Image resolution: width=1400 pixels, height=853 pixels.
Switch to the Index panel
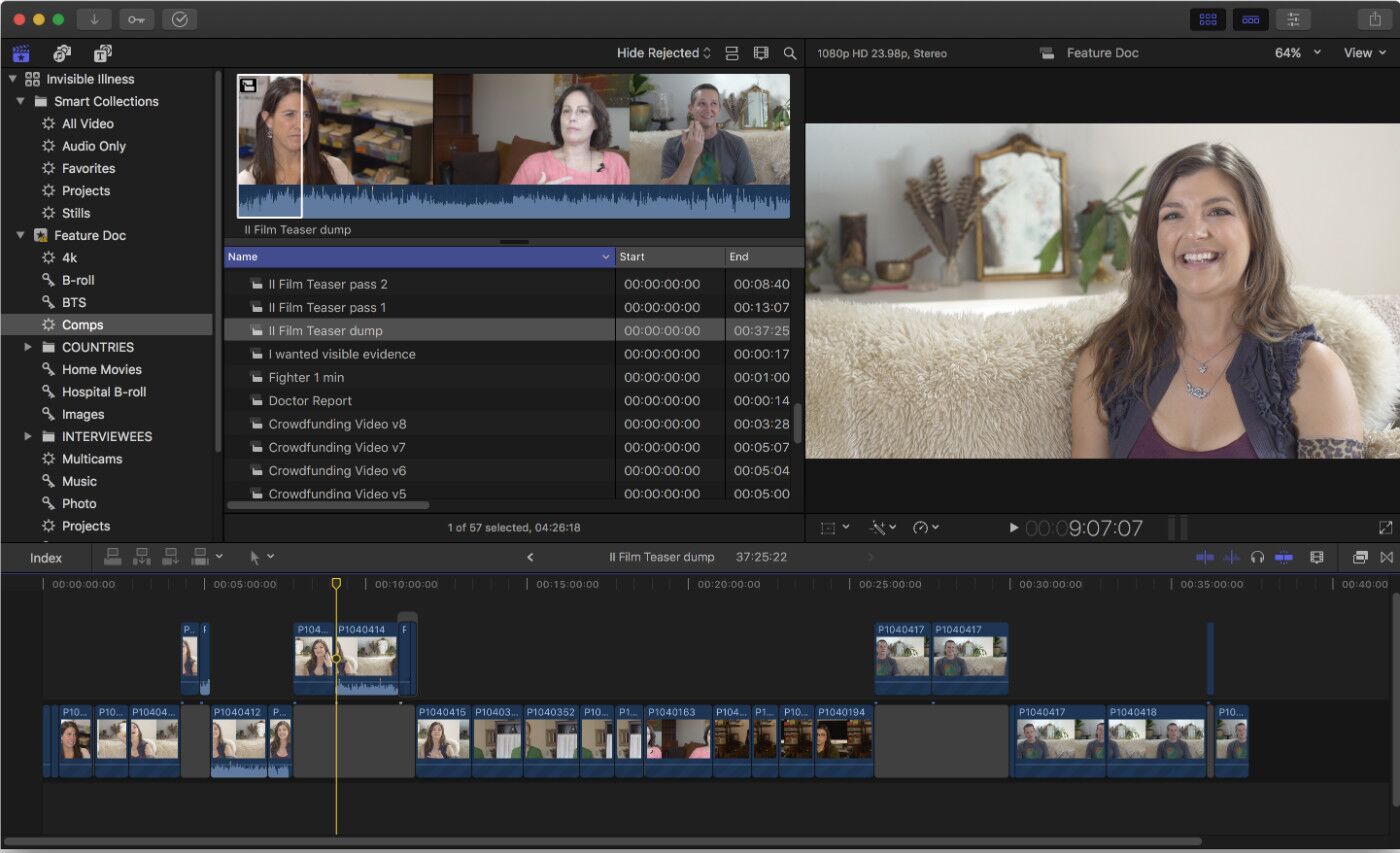(x=46, y=558)
